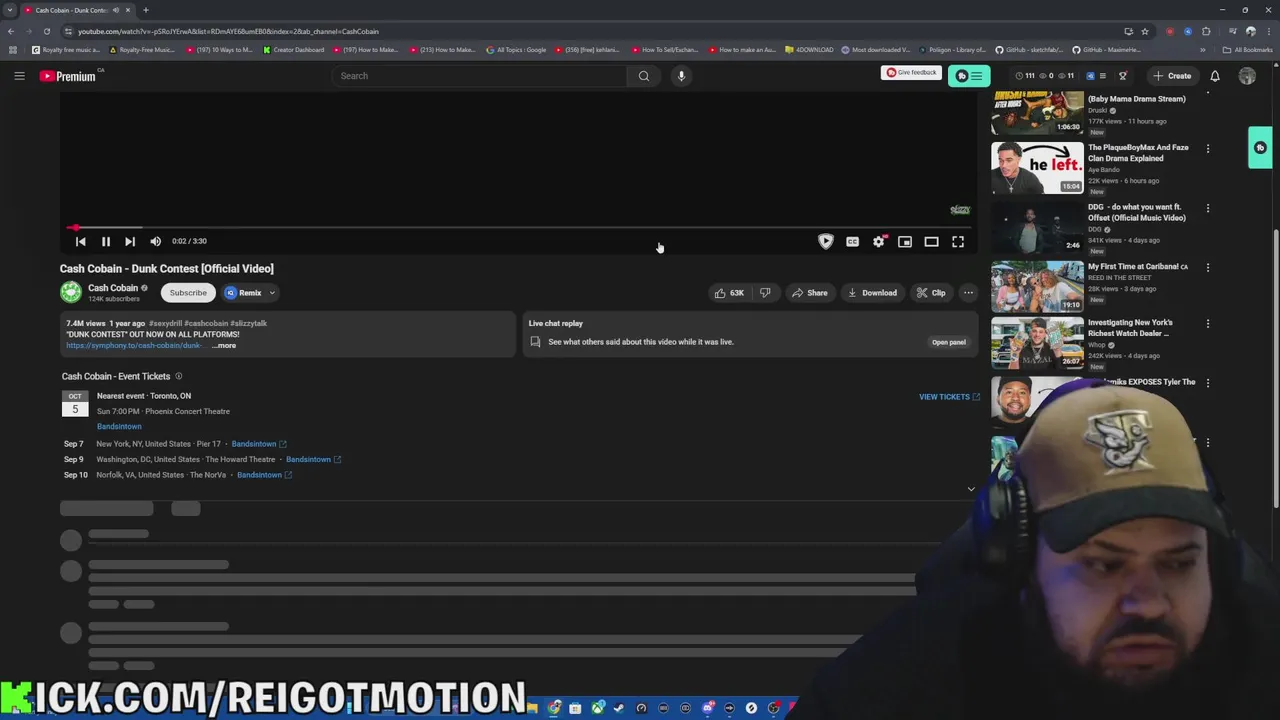Expand event tickets list chevron

[971, 490]
